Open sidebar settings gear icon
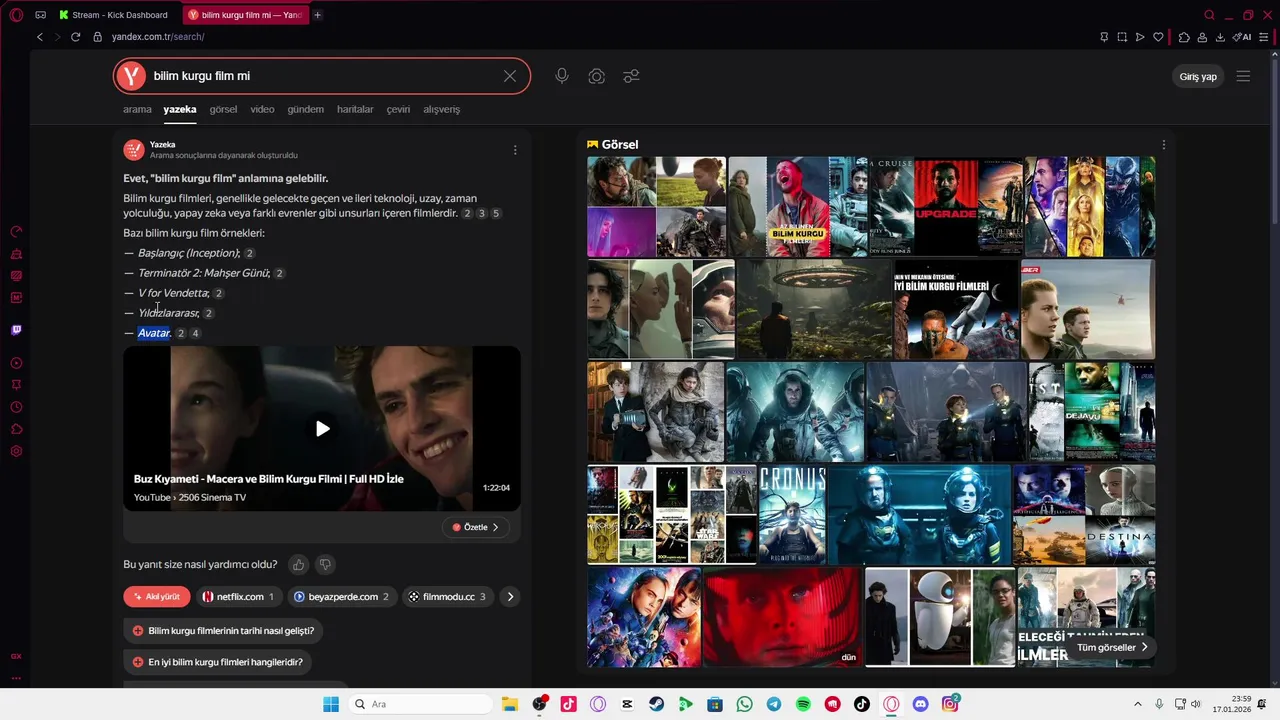Viewport: 1280px width, 720px height. (x=16, y=451)
